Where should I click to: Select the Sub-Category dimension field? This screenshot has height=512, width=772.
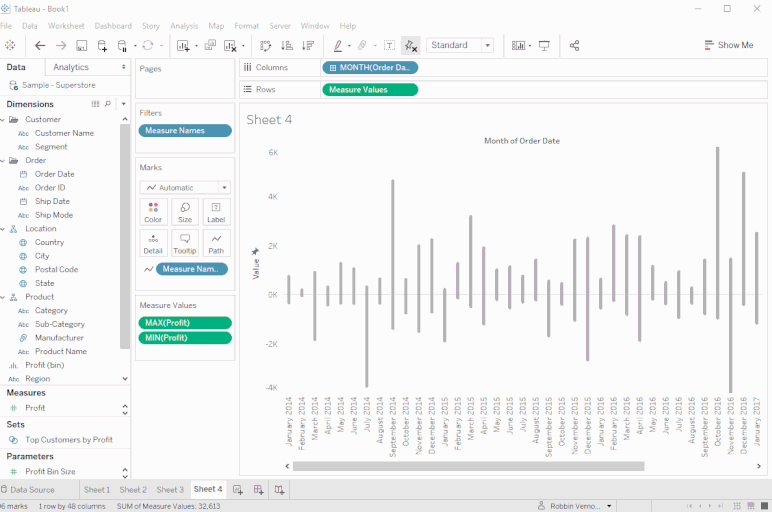(60, 324)
